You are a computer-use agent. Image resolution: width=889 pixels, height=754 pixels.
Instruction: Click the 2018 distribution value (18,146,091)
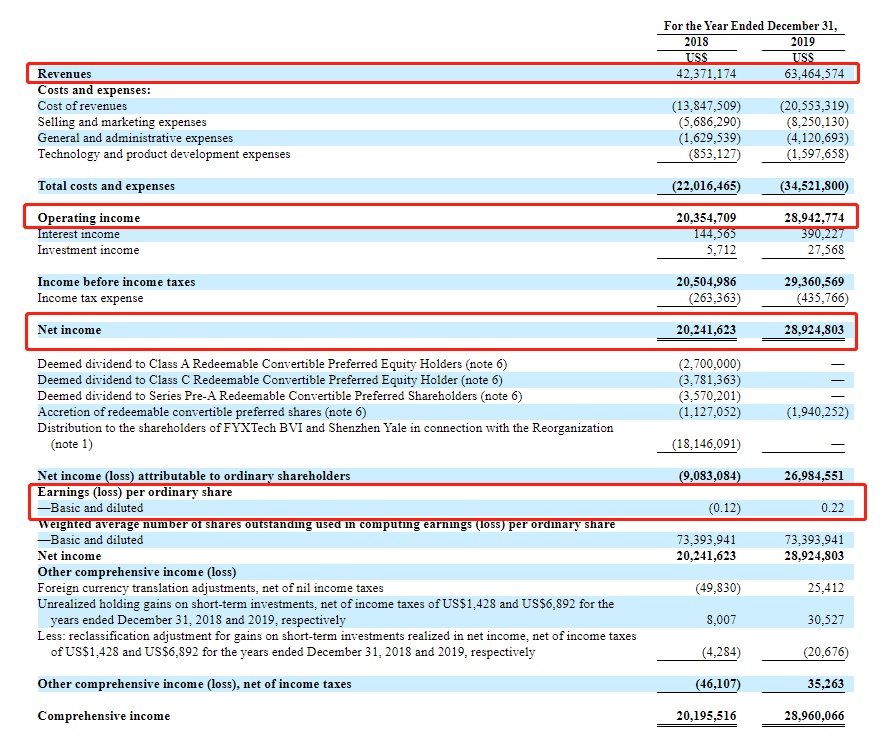pos(706,444)
